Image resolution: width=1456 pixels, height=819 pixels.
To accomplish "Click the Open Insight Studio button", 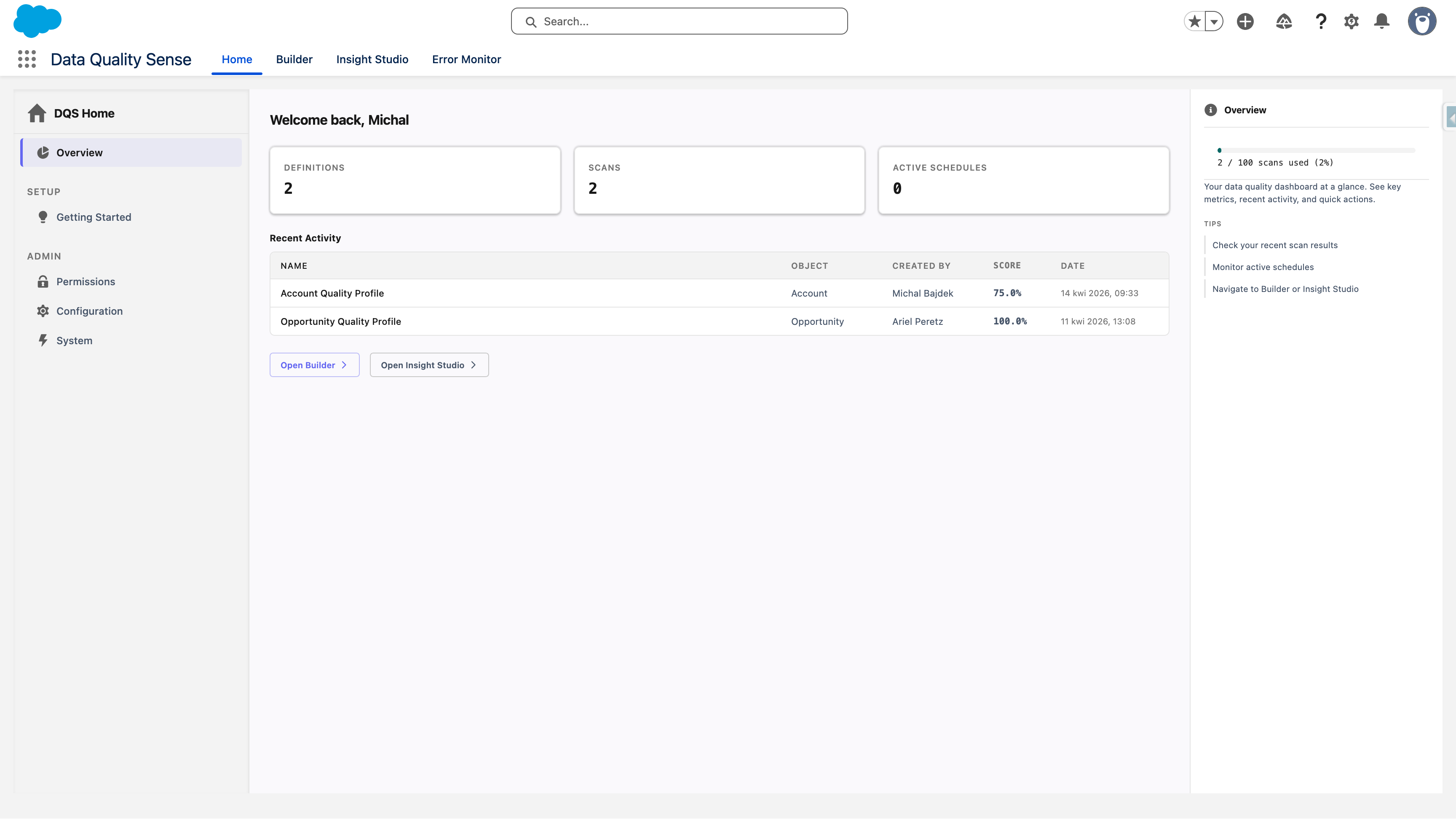I will (429, 365).
